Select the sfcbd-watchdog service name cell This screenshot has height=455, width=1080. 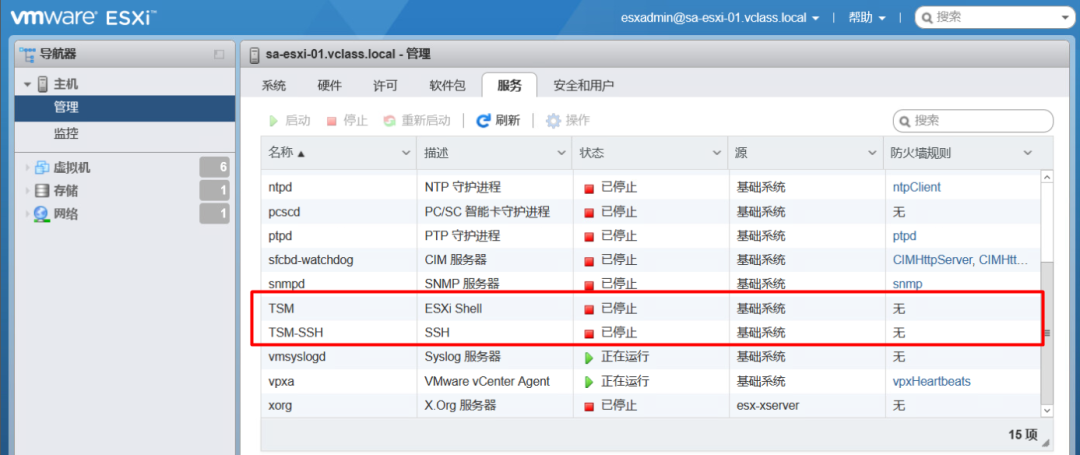pyautogui.click(x=311, y=260)
